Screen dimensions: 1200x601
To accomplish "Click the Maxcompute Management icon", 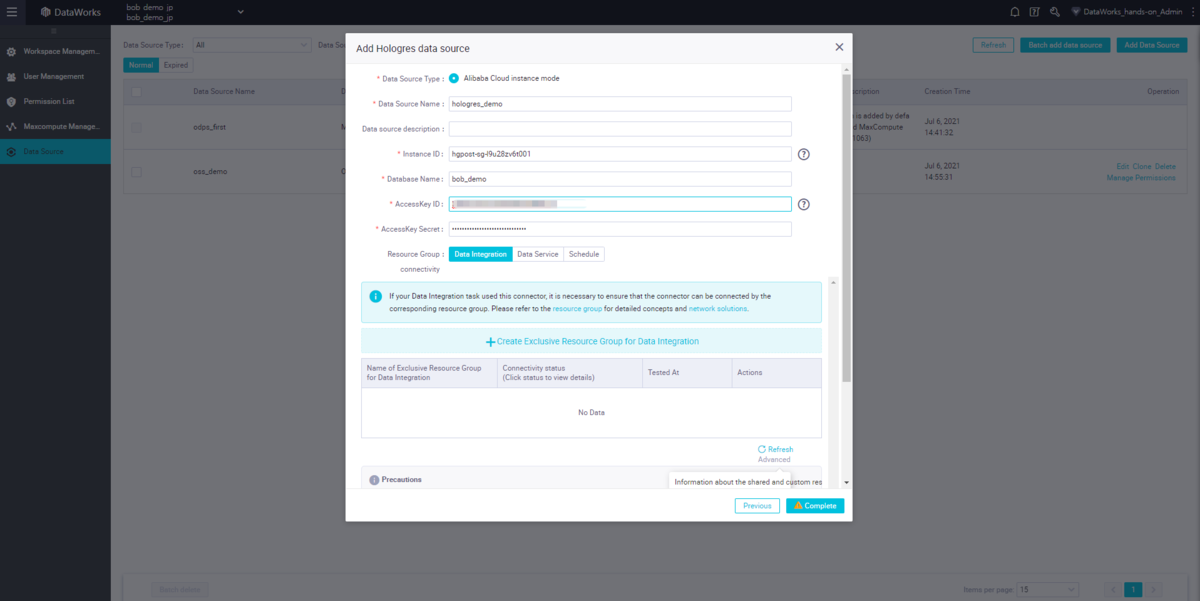I will click(11, 127).
